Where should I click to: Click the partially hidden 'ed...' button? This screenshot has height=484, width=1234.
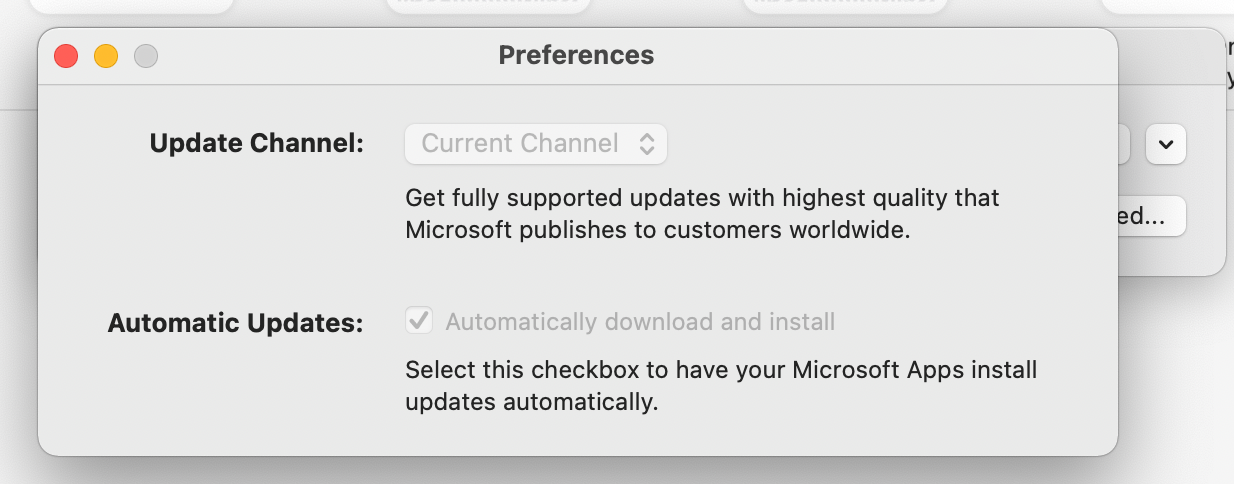(1151, 217)
